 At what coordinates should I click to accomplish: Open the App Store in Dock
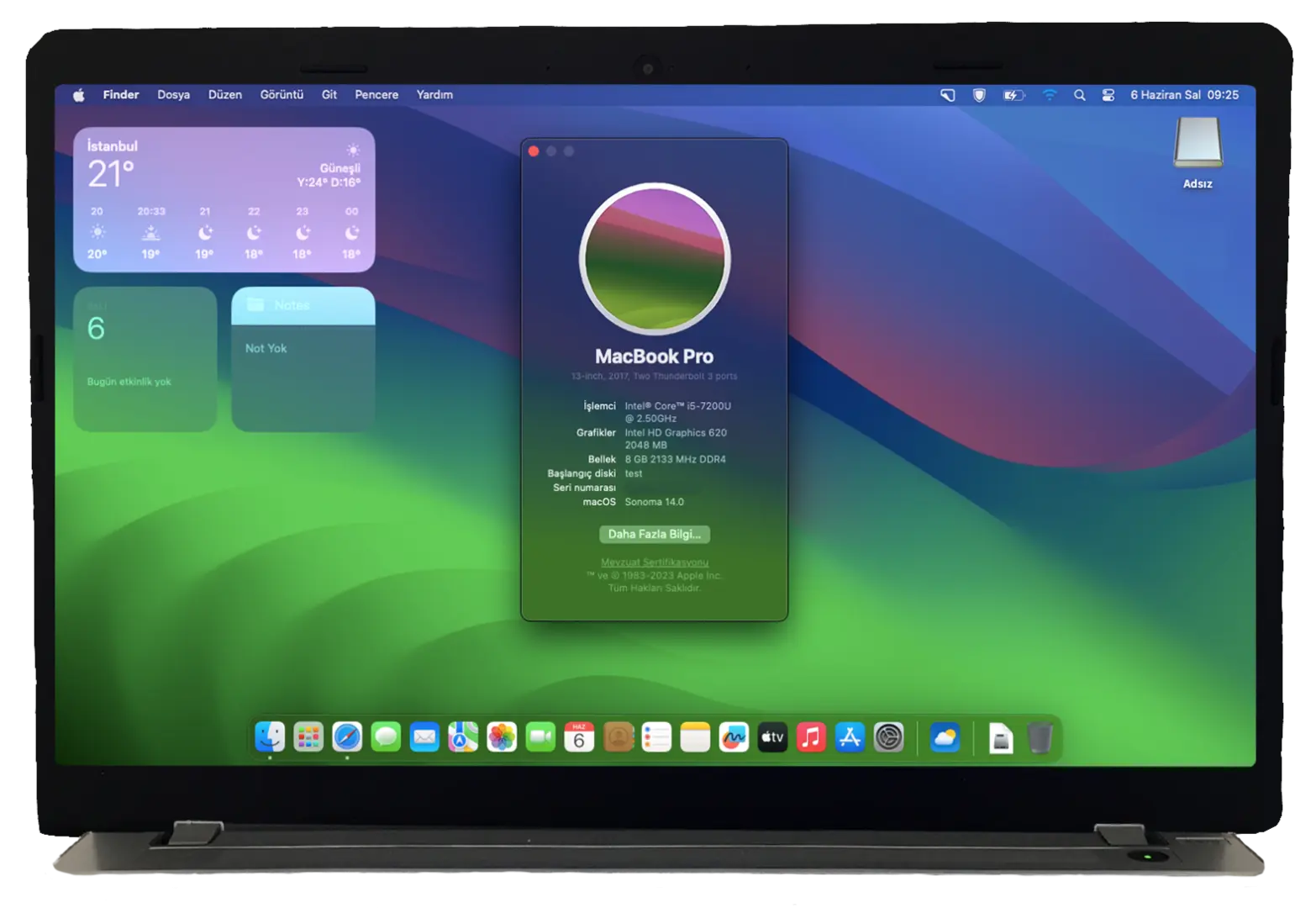850,737
